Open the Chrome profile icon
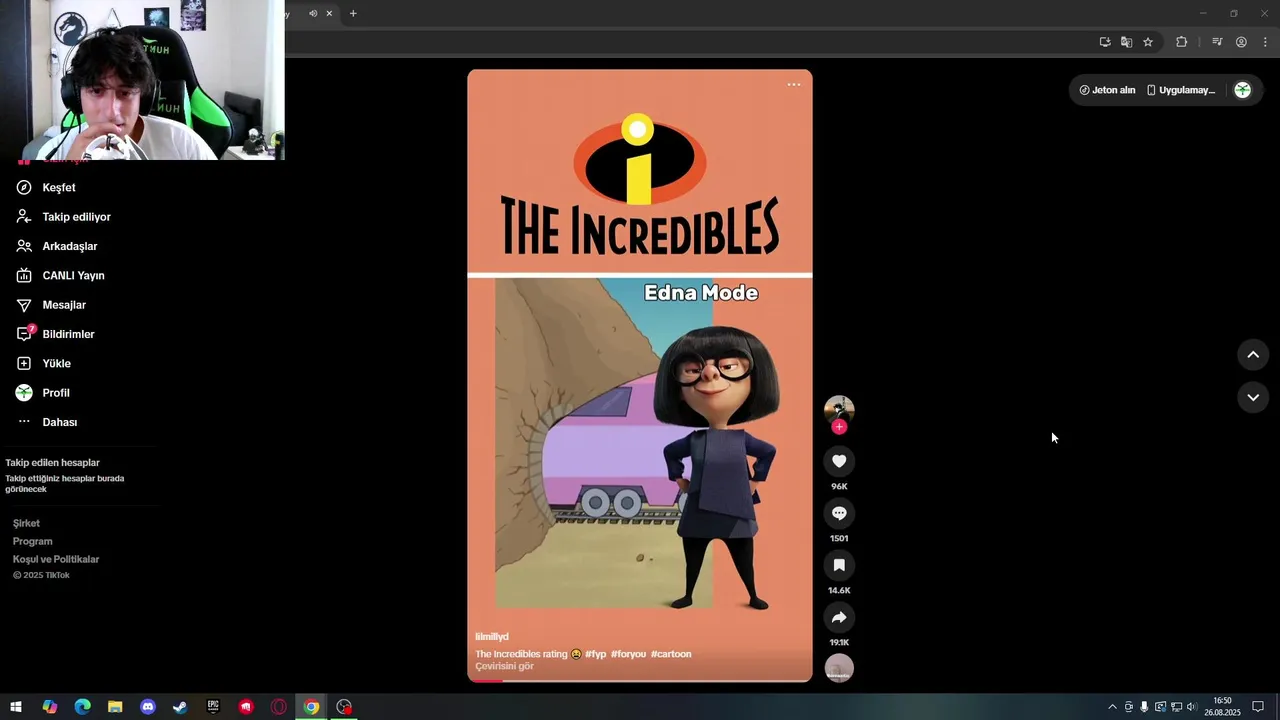 [1241, 42]
